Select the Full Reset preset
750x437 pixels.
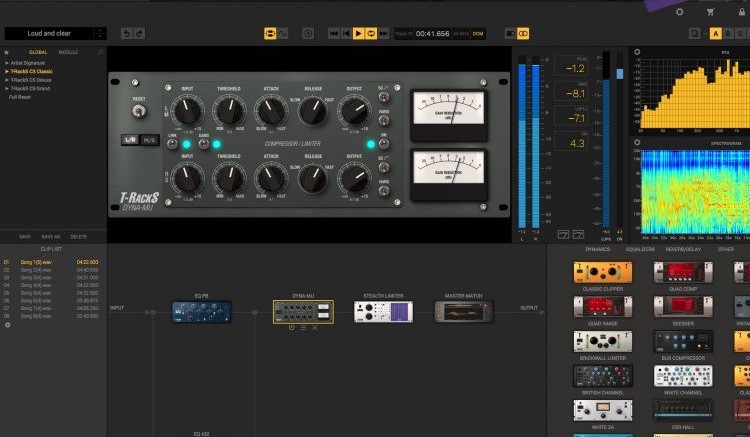tap(20, 98)
